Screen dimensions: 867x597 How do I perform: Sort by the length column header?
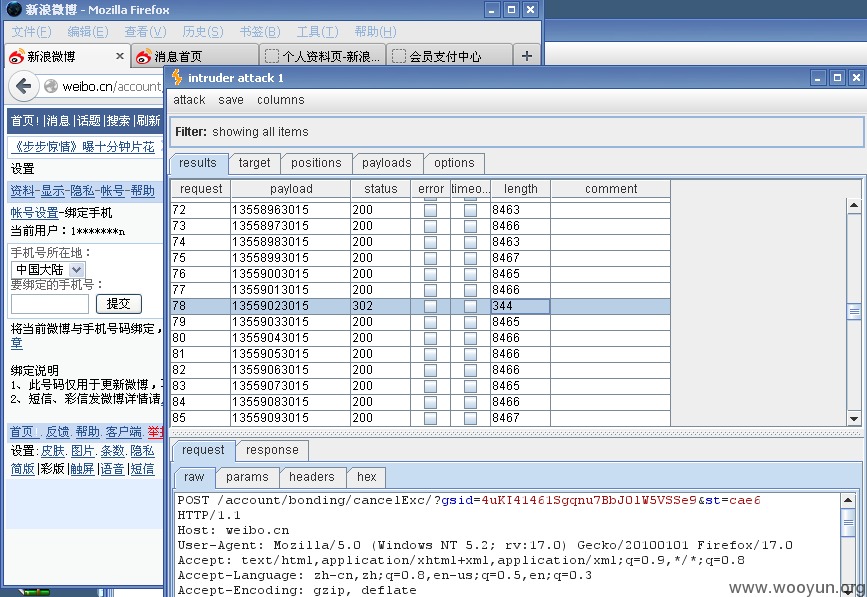(x=520, y=189)
